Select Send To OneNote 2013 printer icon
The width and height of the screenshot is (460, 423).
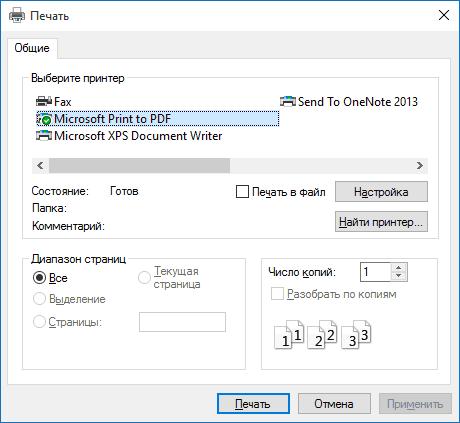click(288, 101)
